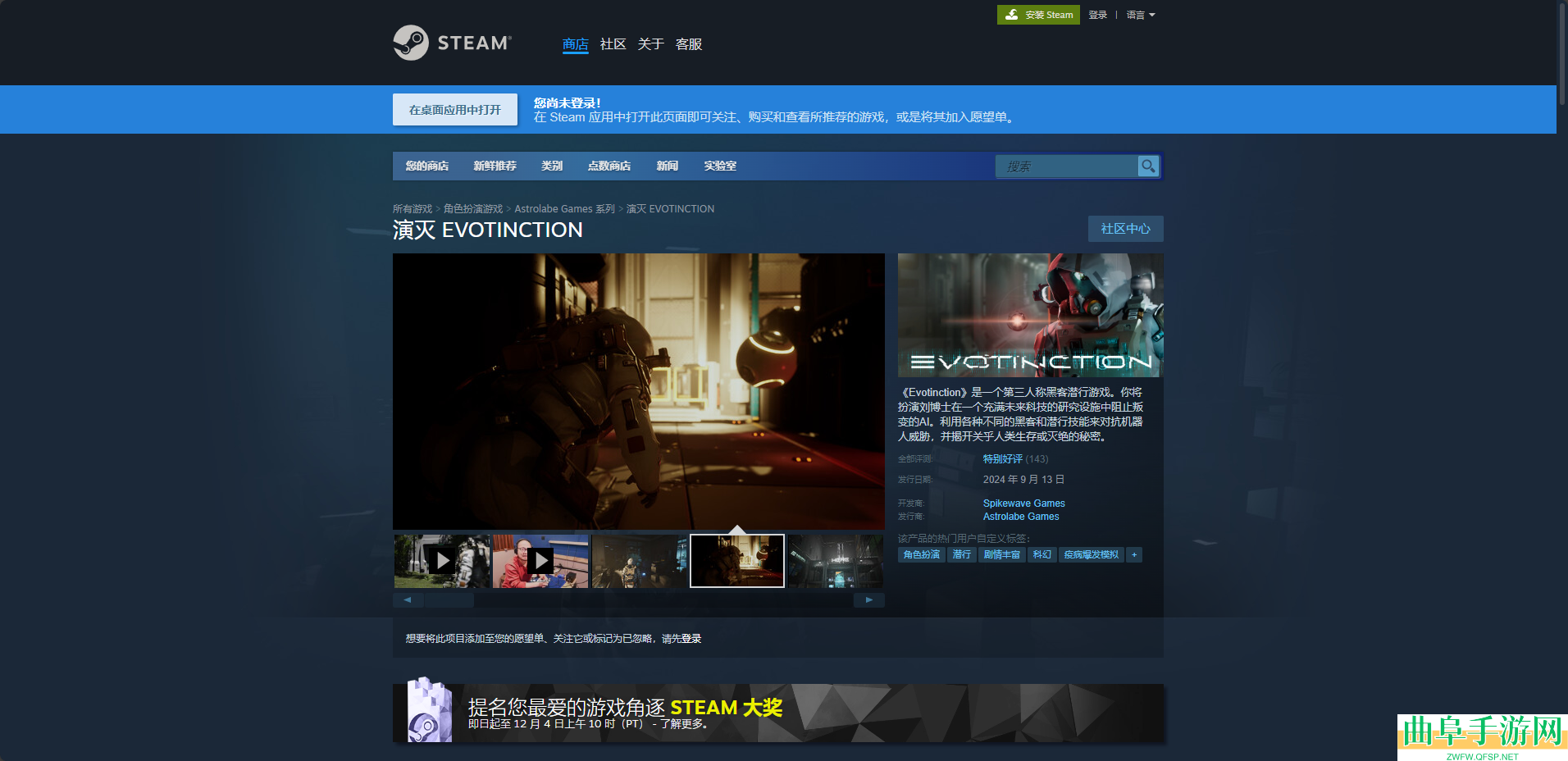Focus the 搜索 search input field
The image size is (1568, 761).
pyautogui.click(x=1067, y=166)
